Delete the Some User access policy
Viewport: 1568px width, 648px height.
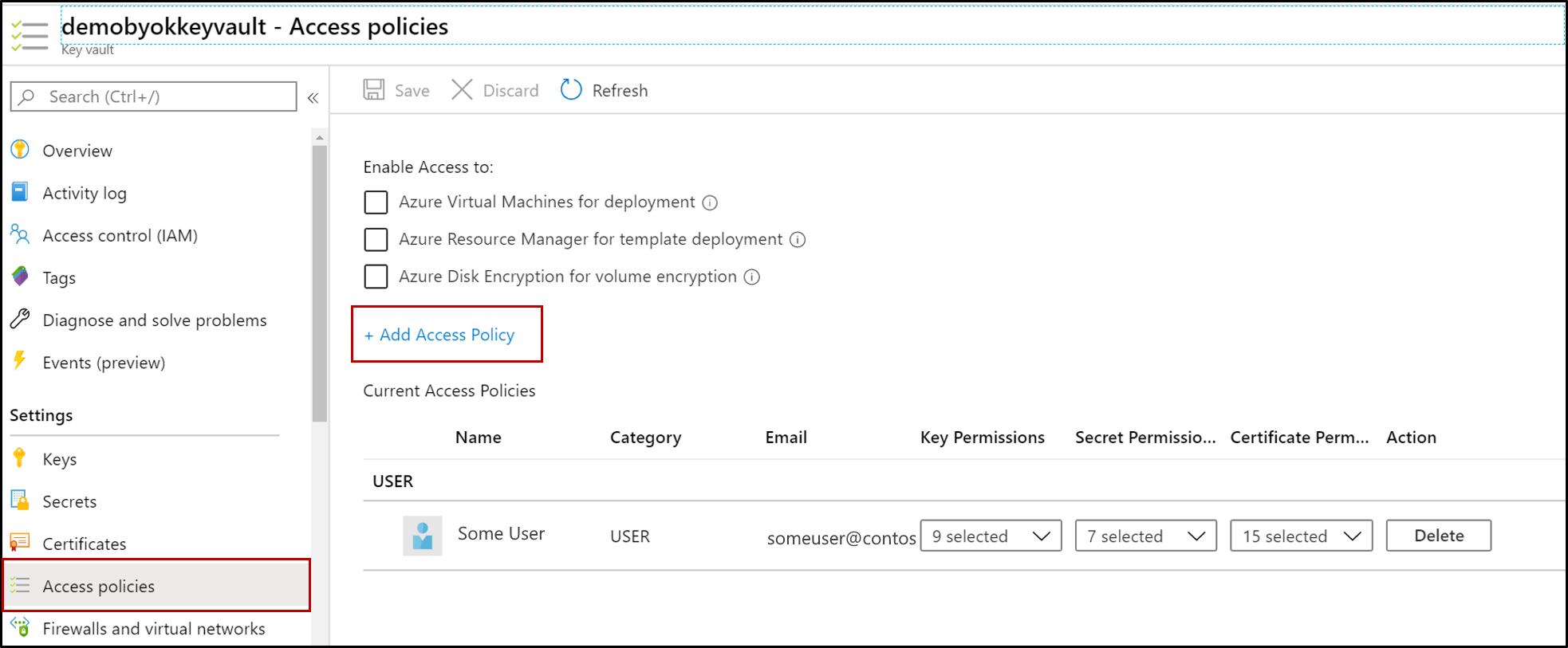1439,536
